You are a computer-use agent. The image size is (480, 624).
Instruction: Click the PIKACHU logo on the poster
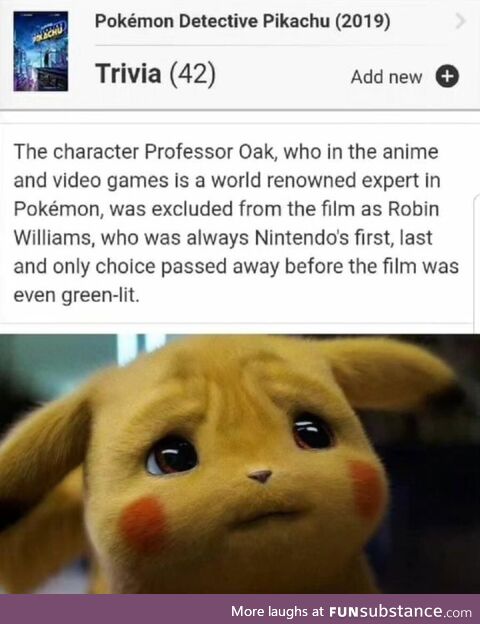[48, 37]
